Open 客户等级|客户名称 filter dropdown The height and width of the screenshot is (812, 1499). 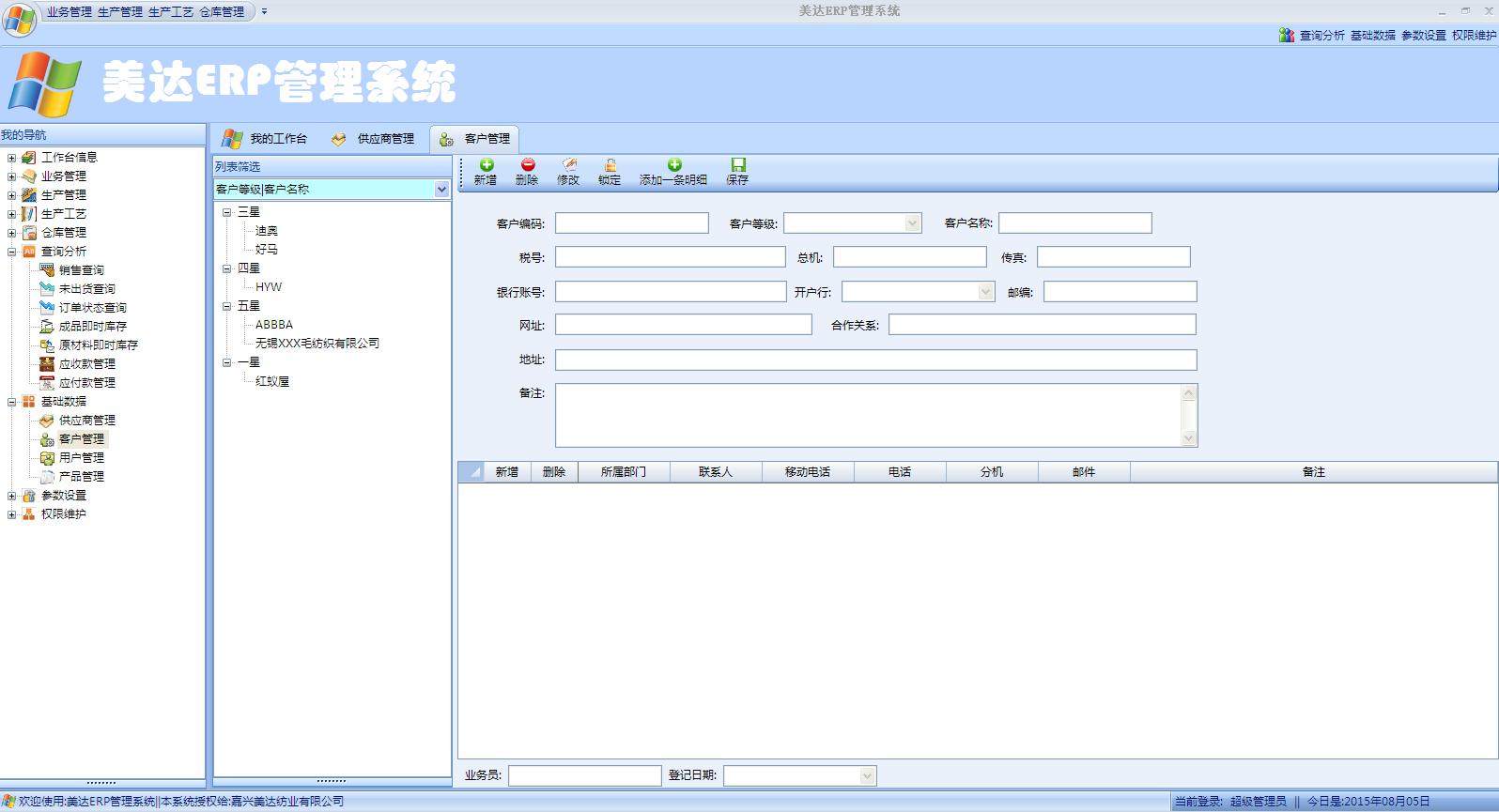pyautogui.click(x=441, y=189)
